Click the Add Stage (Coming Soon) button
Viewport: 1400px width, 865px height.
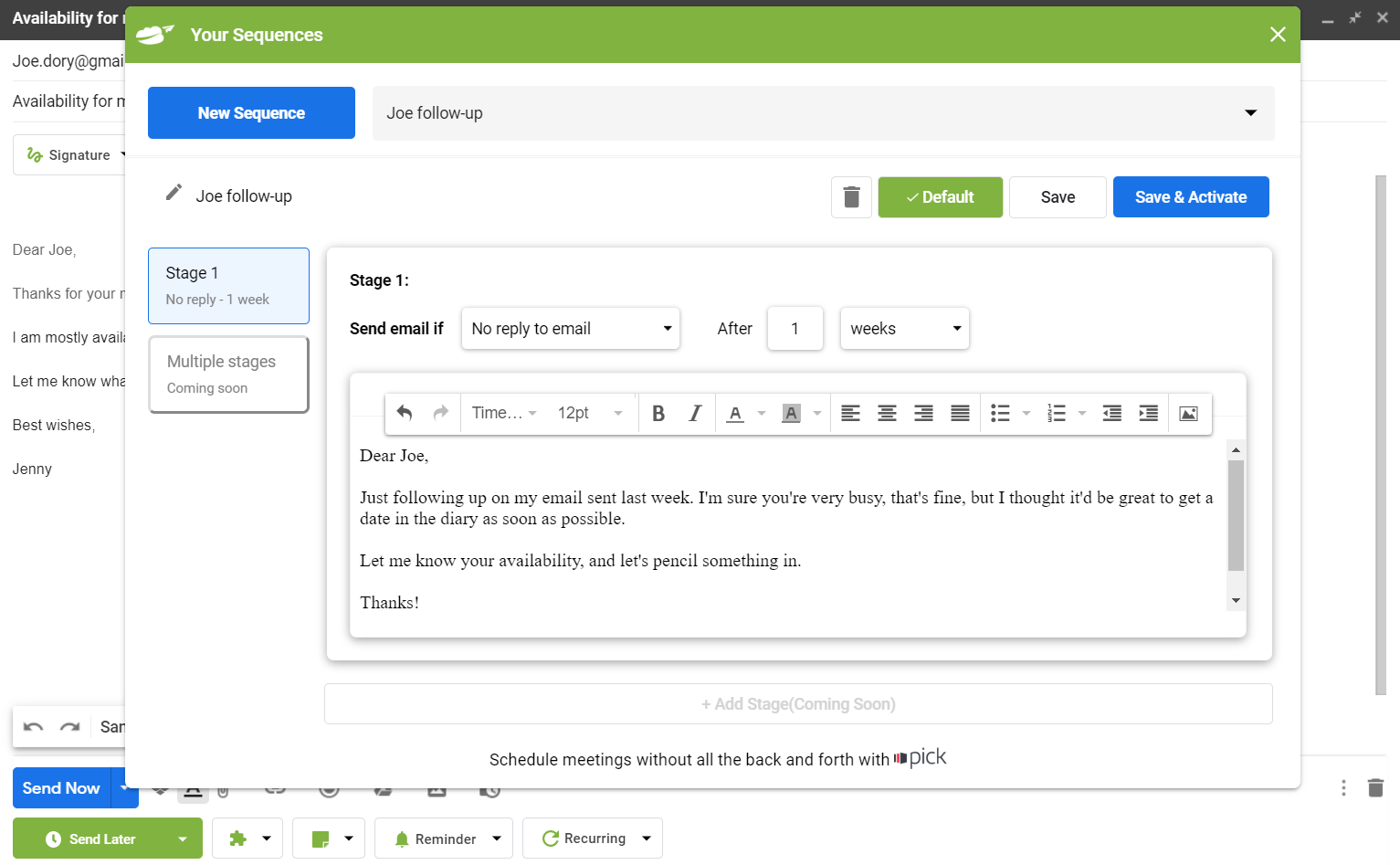click(x=798, y=704)
